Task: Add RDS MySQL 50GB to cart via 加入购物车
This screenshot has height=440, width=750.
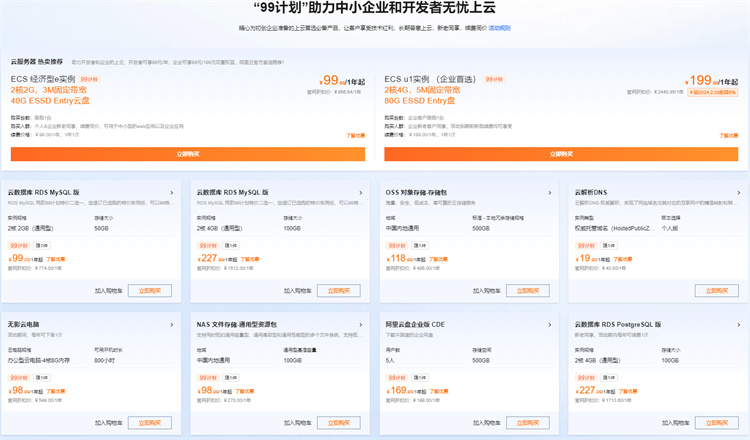Action: point(109,291)
